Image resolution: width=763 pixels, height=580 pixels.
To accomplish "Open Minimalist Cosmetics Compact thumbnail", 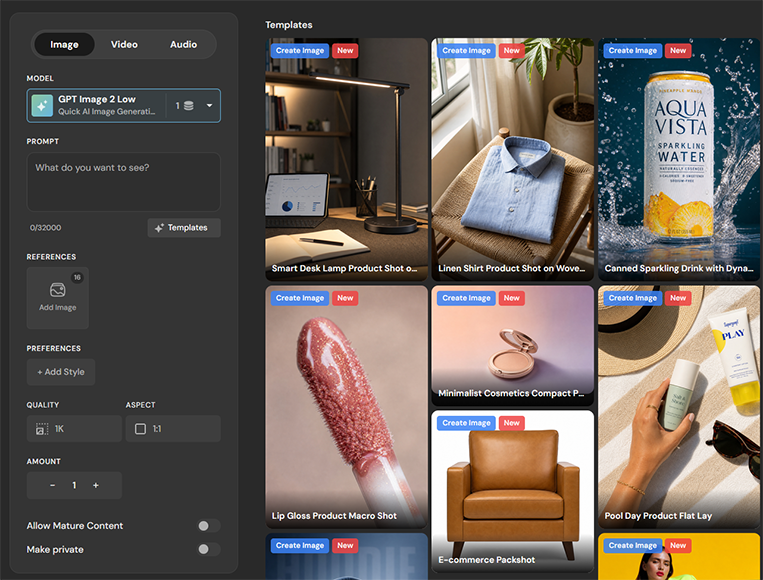I will pos(512,345).
